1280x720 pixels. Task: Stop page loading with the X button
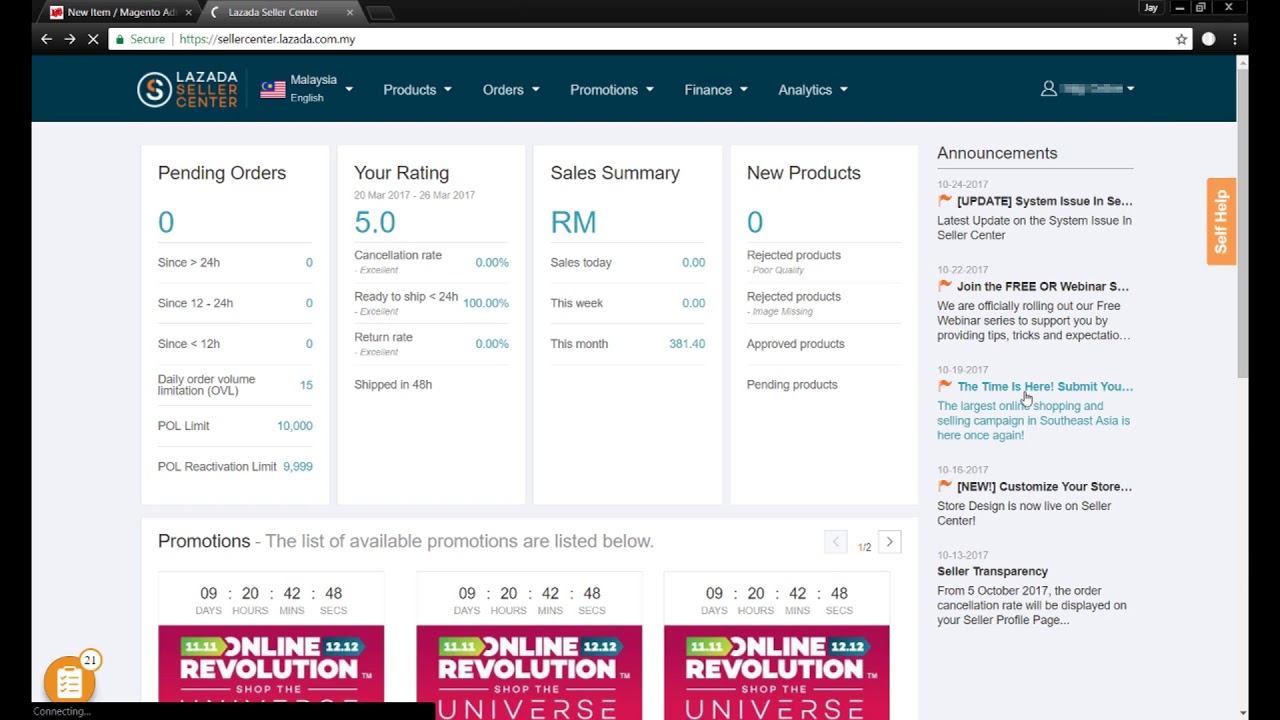94,39
